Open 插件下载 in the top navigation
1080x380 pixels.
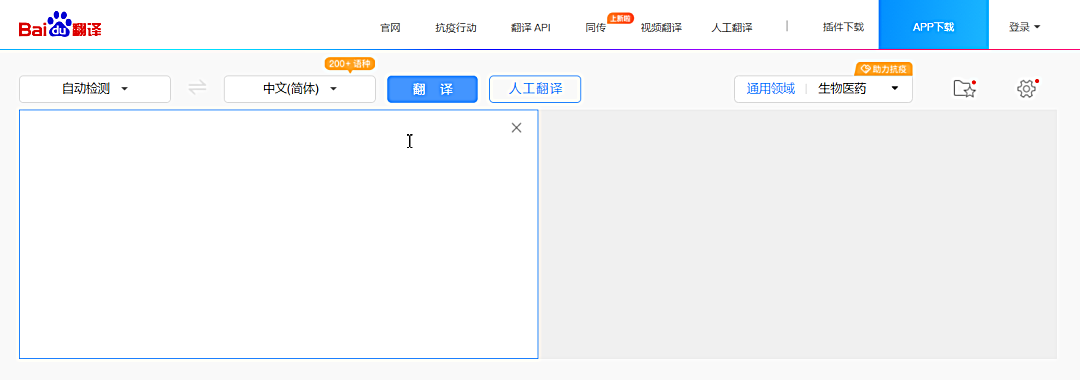point(843,28)
